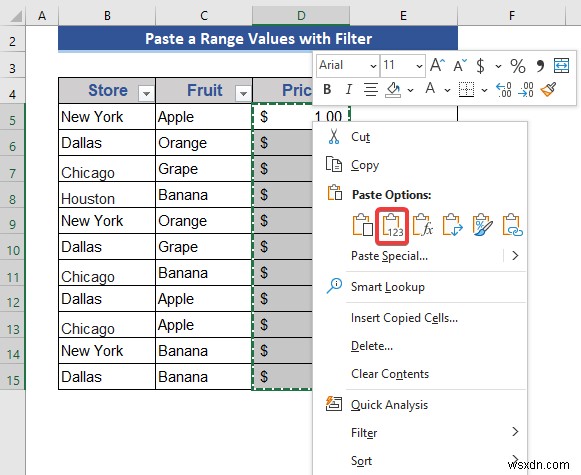
Task: Click the Paste Values (123) icon
Action: point(392,226)
